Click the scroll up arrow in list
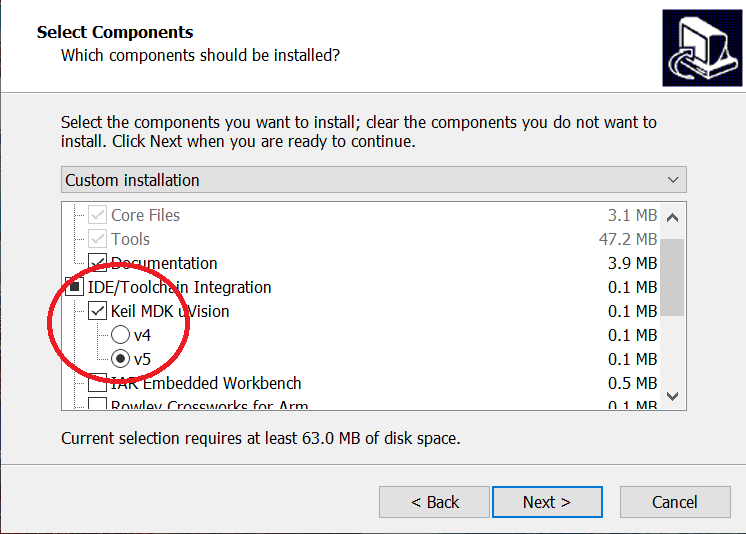746x534 pixels. (672, 218)
